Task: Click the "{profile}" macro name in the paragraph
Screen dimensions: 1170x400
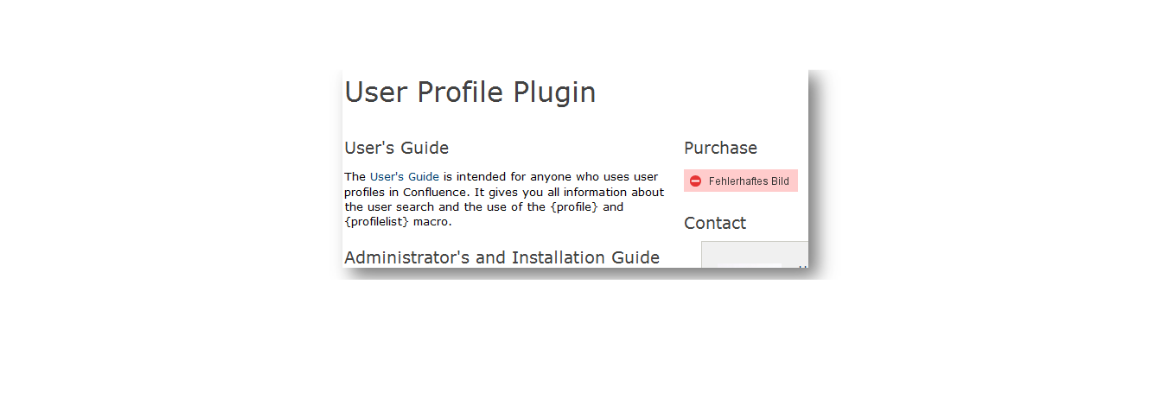Action: (x=573, y=207)
